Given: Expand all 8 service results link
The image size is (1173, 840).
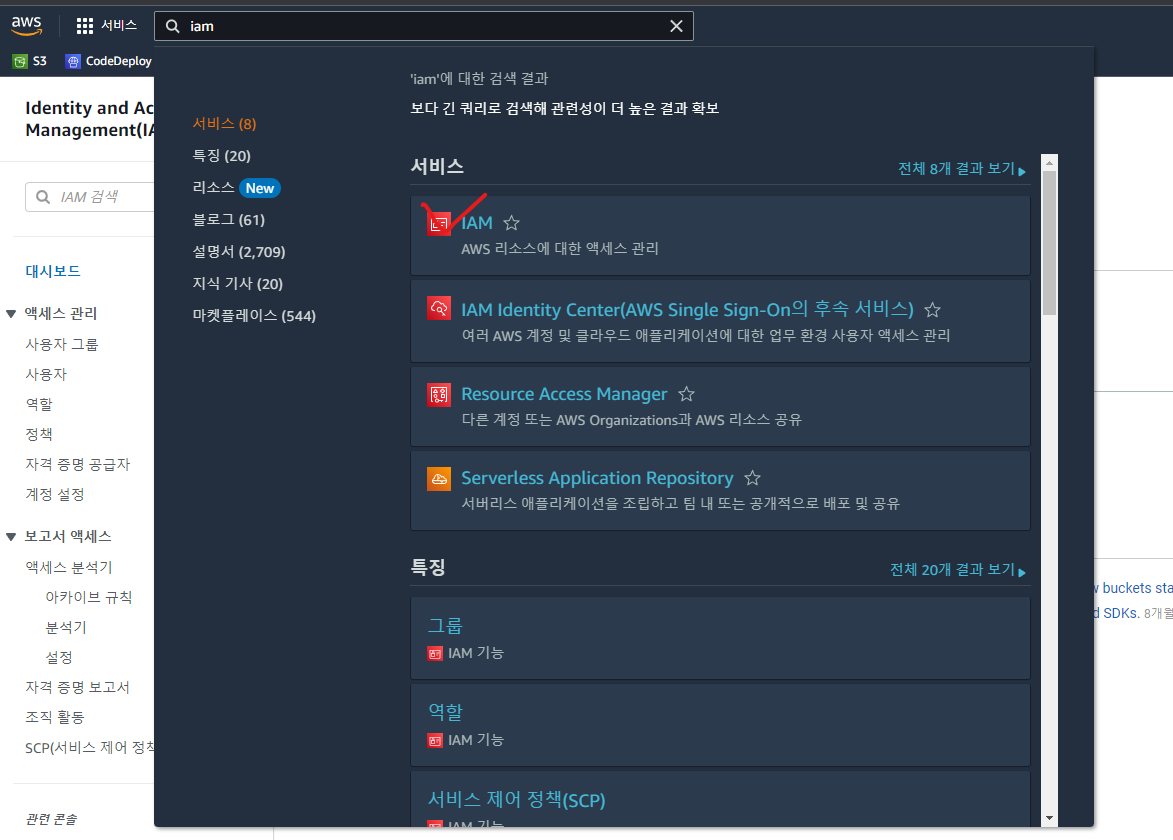Looking at the screenshot, I should pos(961,169).
